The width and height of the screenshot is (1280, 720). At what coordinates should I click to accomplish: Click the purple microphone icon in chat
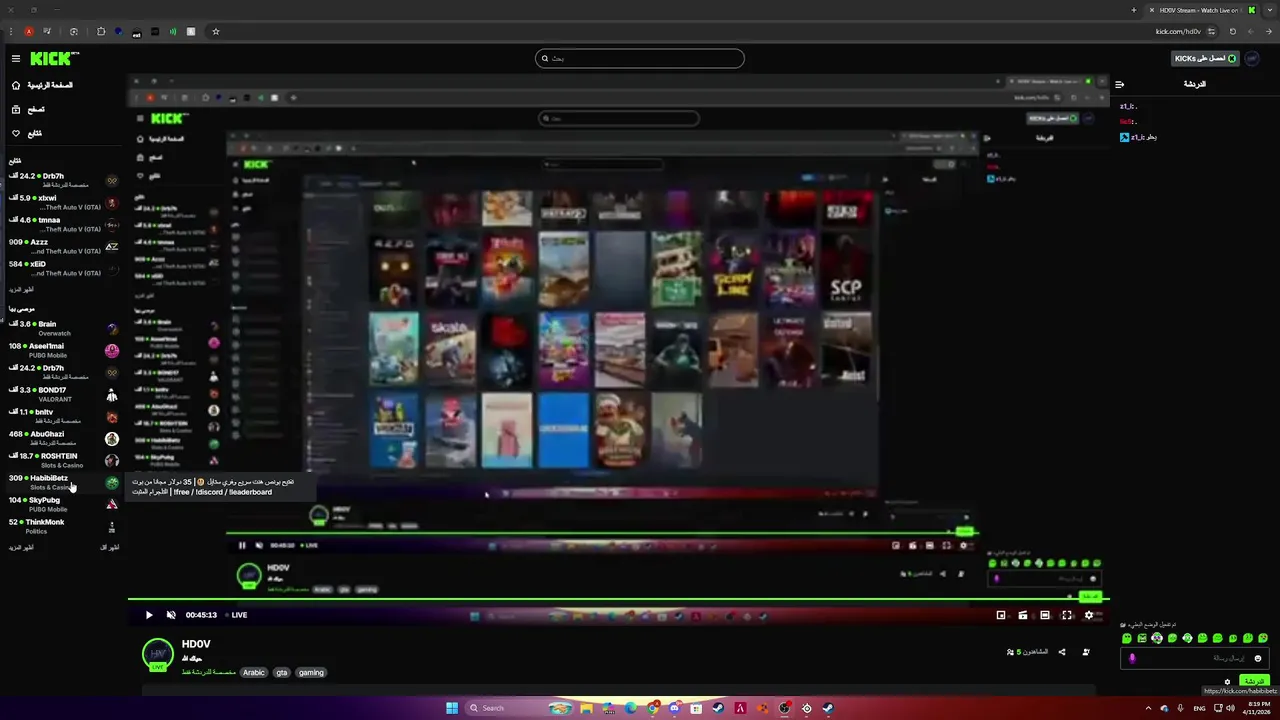[x=1132, y=658]
